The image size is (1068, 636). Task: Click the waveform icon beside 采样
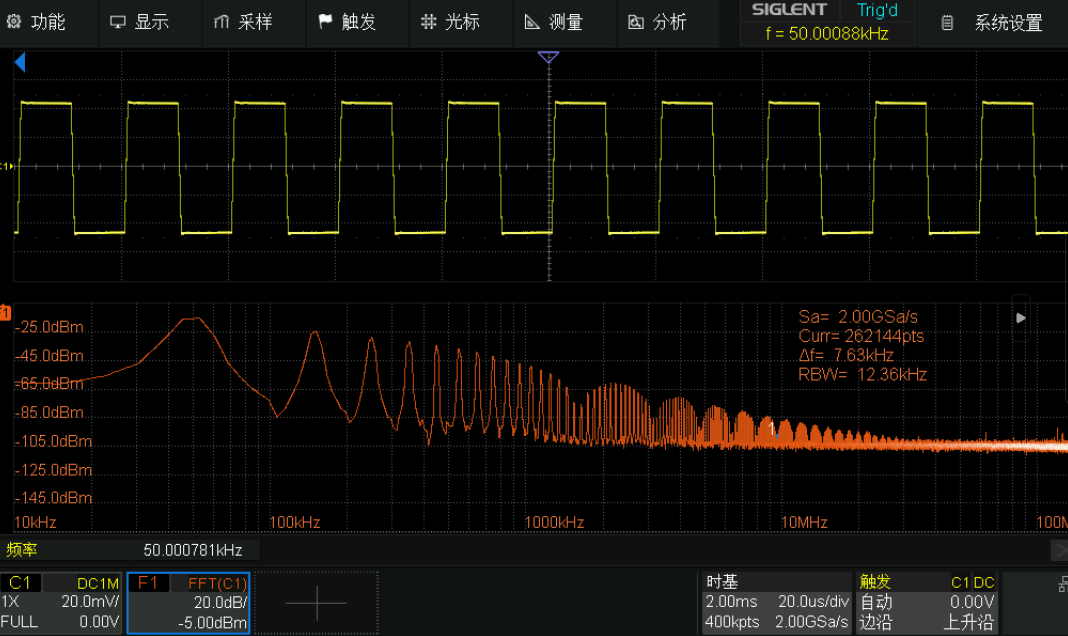coord(221,22)
